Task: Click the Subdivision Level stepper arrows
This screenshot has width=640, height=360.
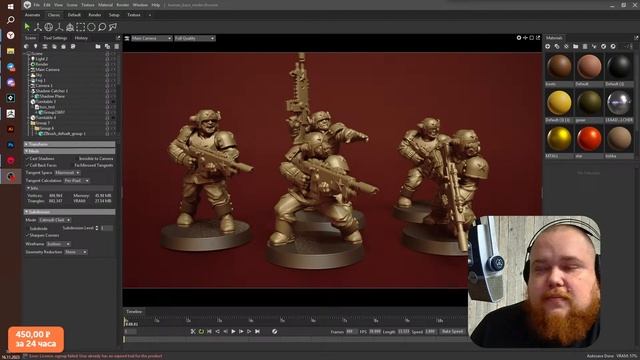Action: pyautogui.click(x=97, y=228)
